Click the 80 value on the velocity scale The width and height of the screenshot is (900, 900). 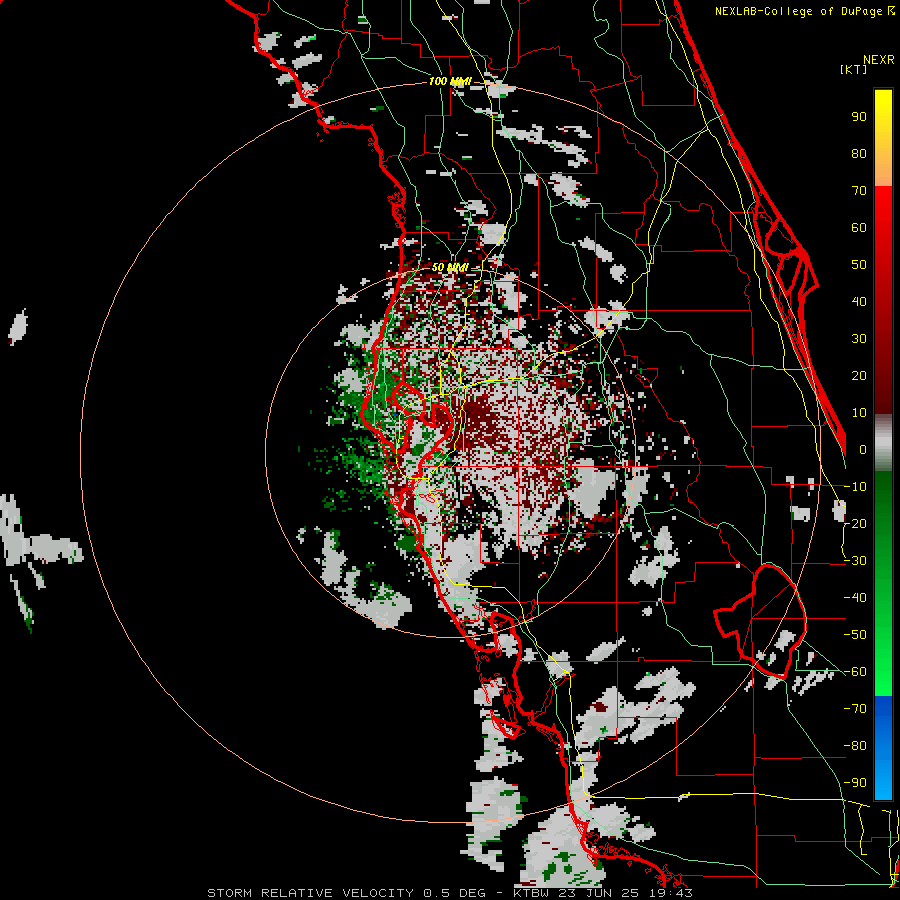pyautogui.click(x=859, y=154)
